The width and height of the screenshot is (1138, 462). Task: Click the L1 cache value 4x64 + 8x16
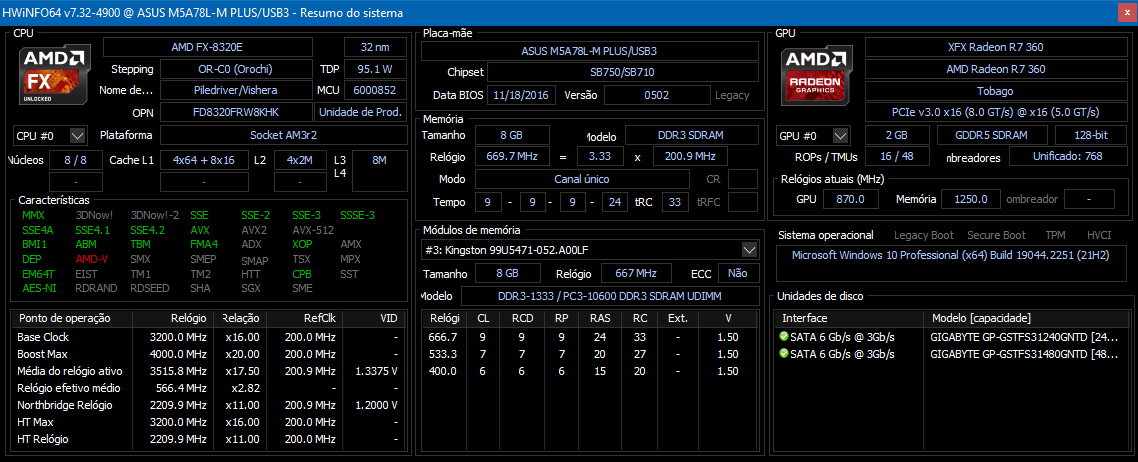(204, 160)
